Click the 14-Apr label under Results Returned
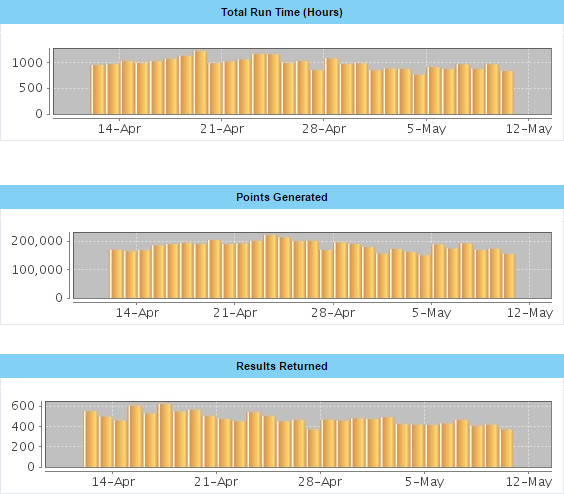 tap(113, 482)
